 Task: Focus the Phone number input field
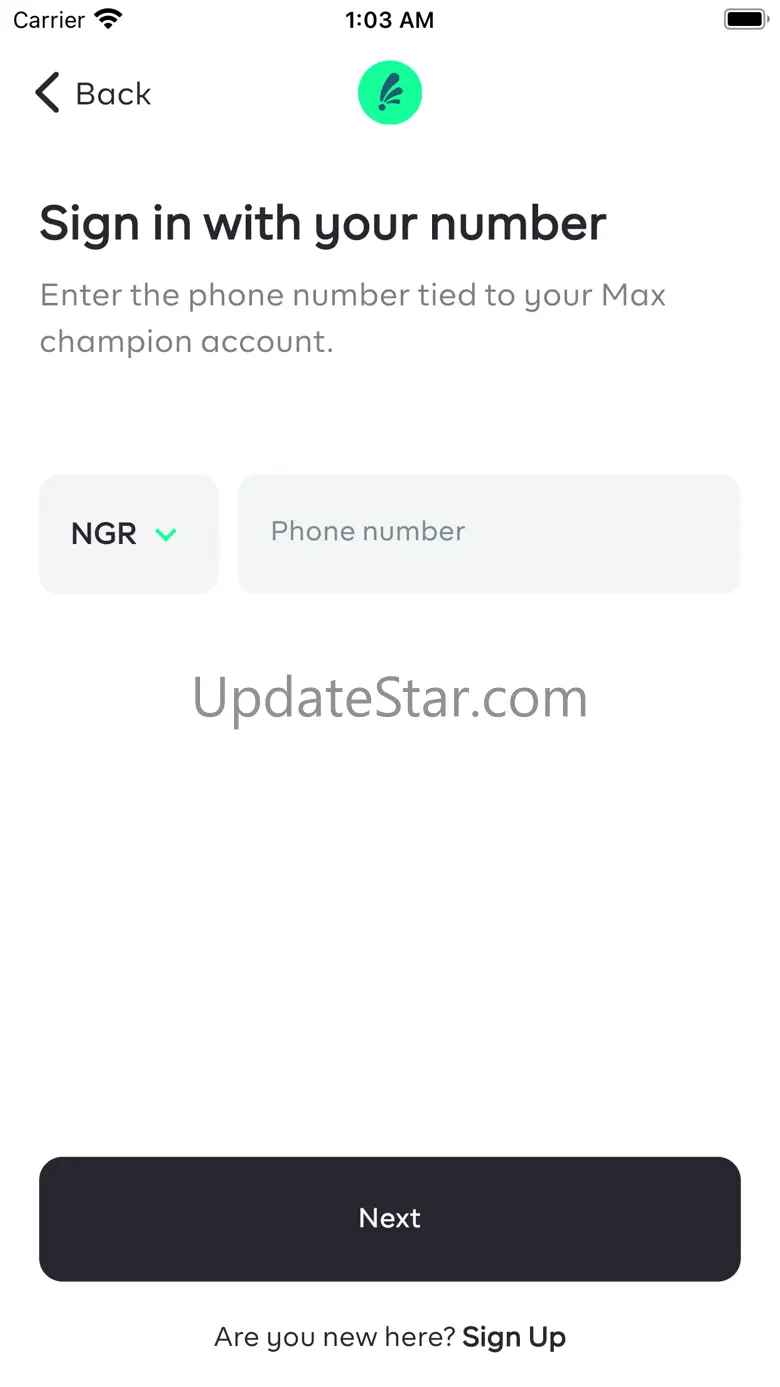(x=489, y=534)
